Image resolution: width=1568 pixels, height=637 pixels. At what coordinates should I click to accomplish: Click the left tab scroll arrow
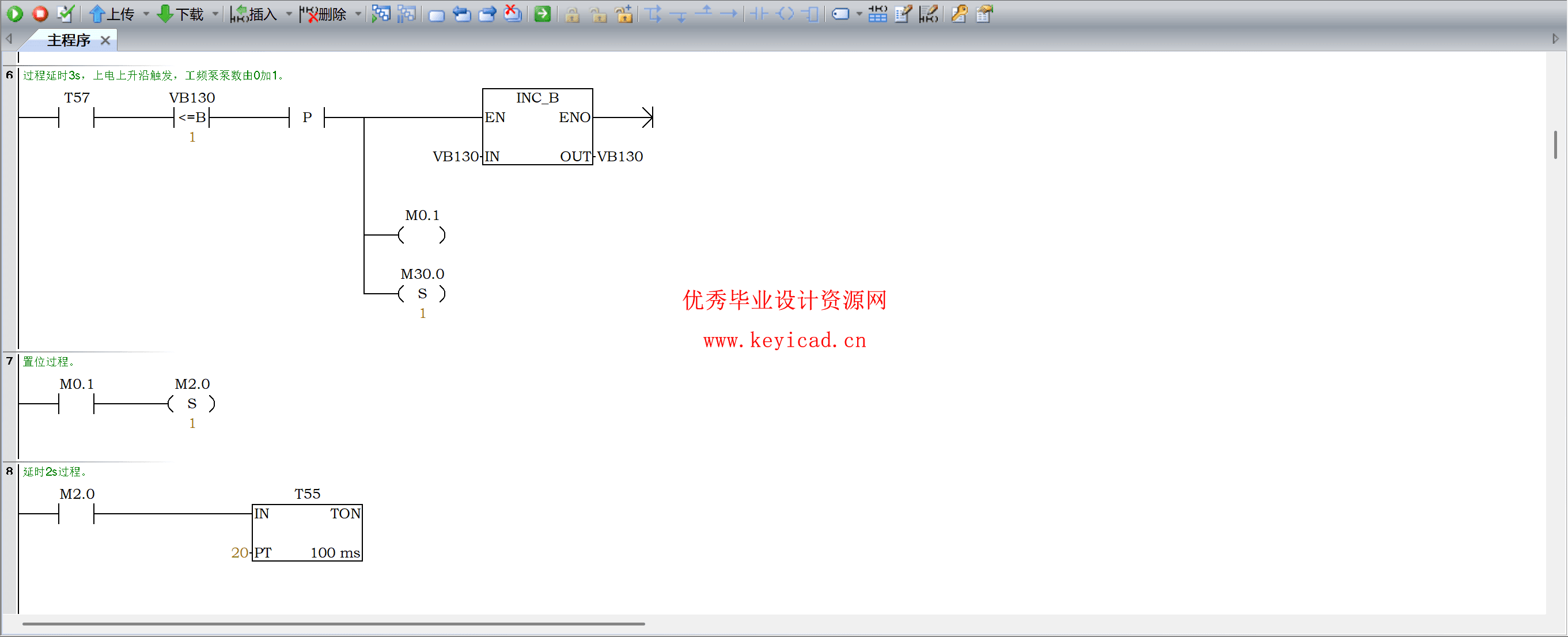tap(9, 39)
